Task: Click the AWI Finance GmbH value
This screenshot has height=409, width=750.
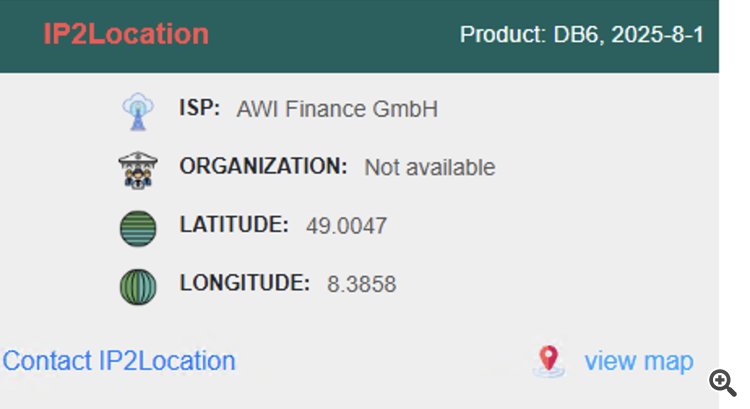Action: coord(337,109)
